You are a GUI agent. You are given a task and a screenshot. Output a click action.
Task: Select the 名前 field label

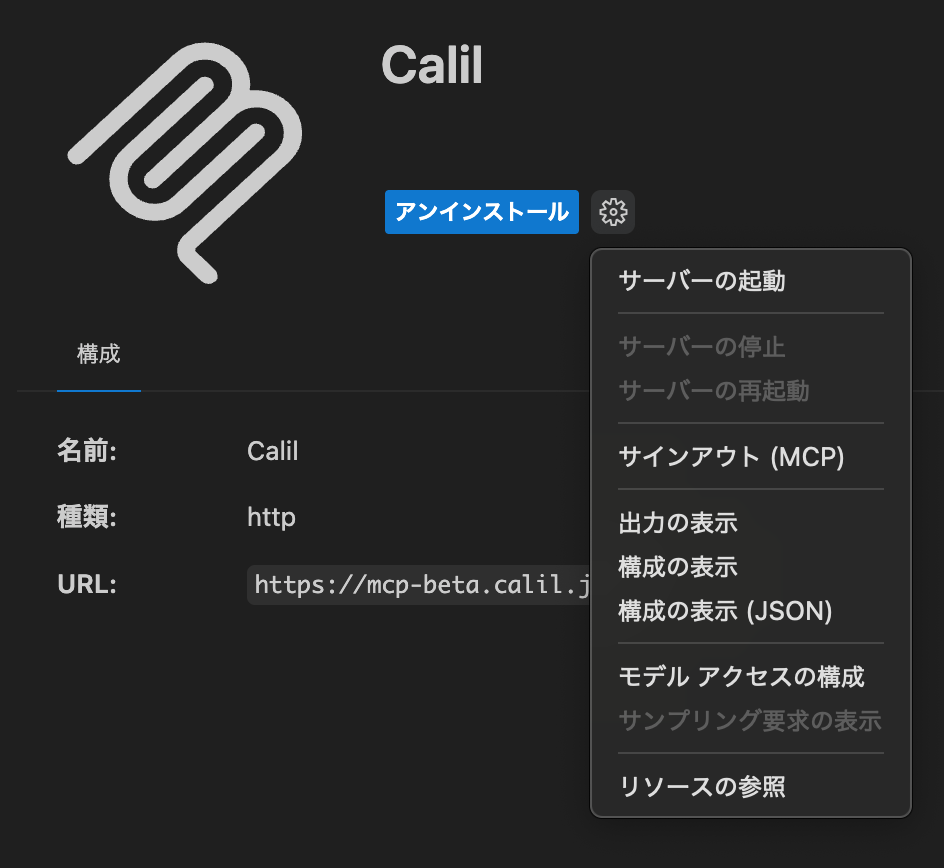coord(88,451)
